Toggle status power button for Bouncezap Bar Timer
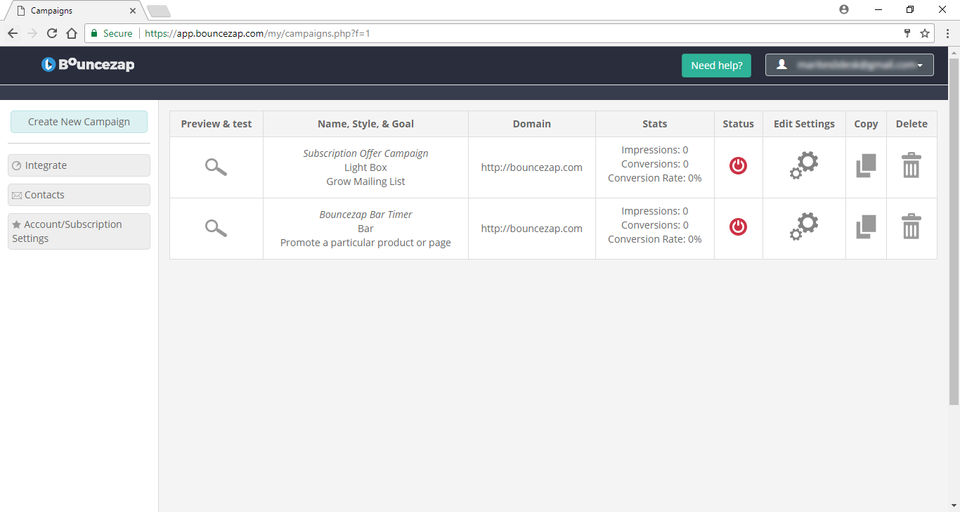 [738, 227]
